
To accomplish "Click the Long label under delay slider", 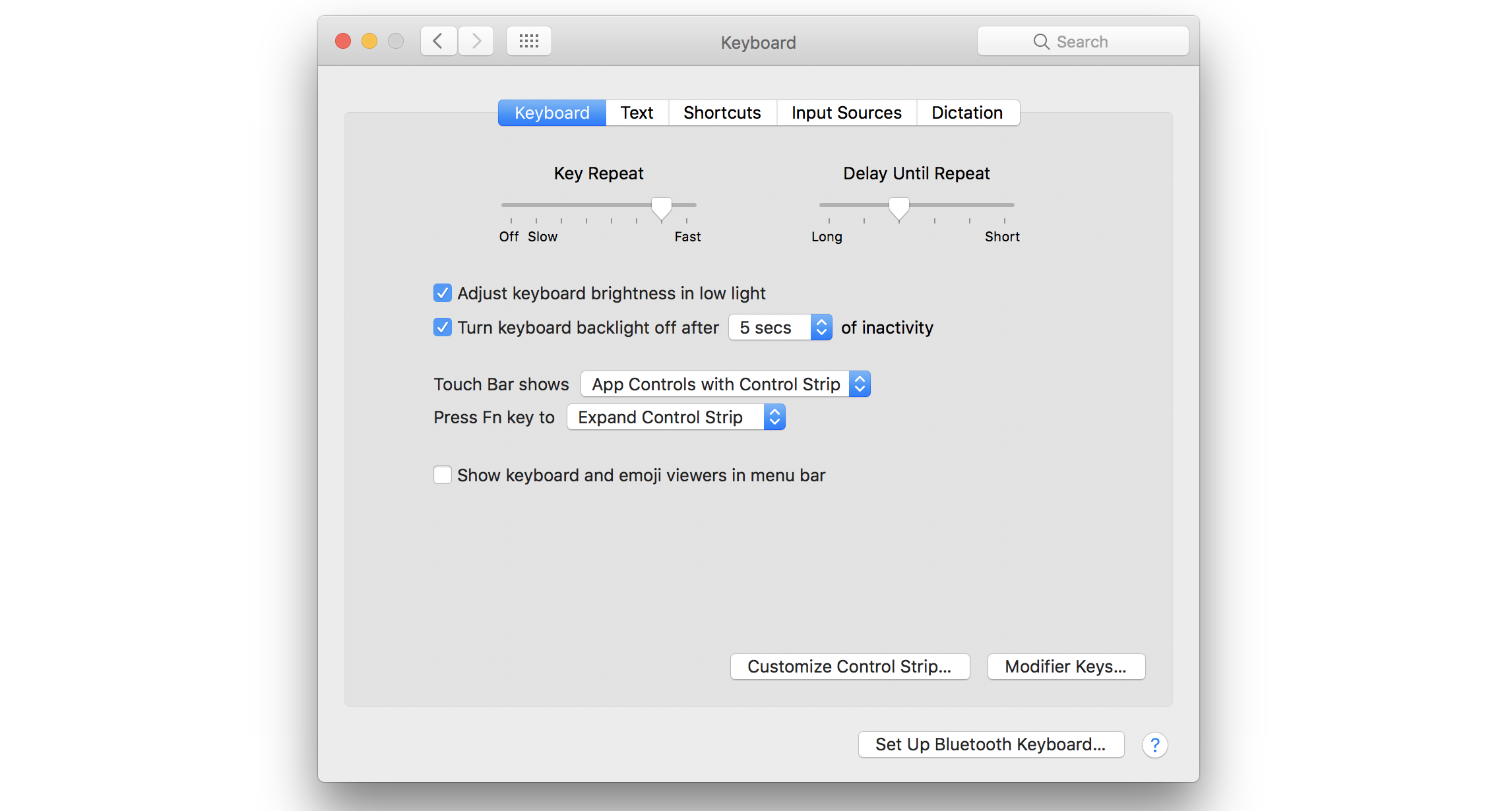I will point(827,237).
